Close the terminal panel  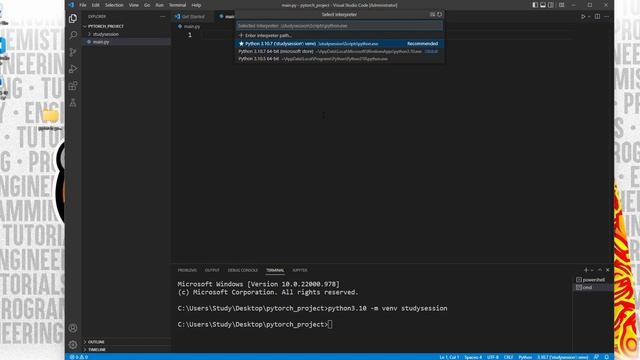point(607,270)
